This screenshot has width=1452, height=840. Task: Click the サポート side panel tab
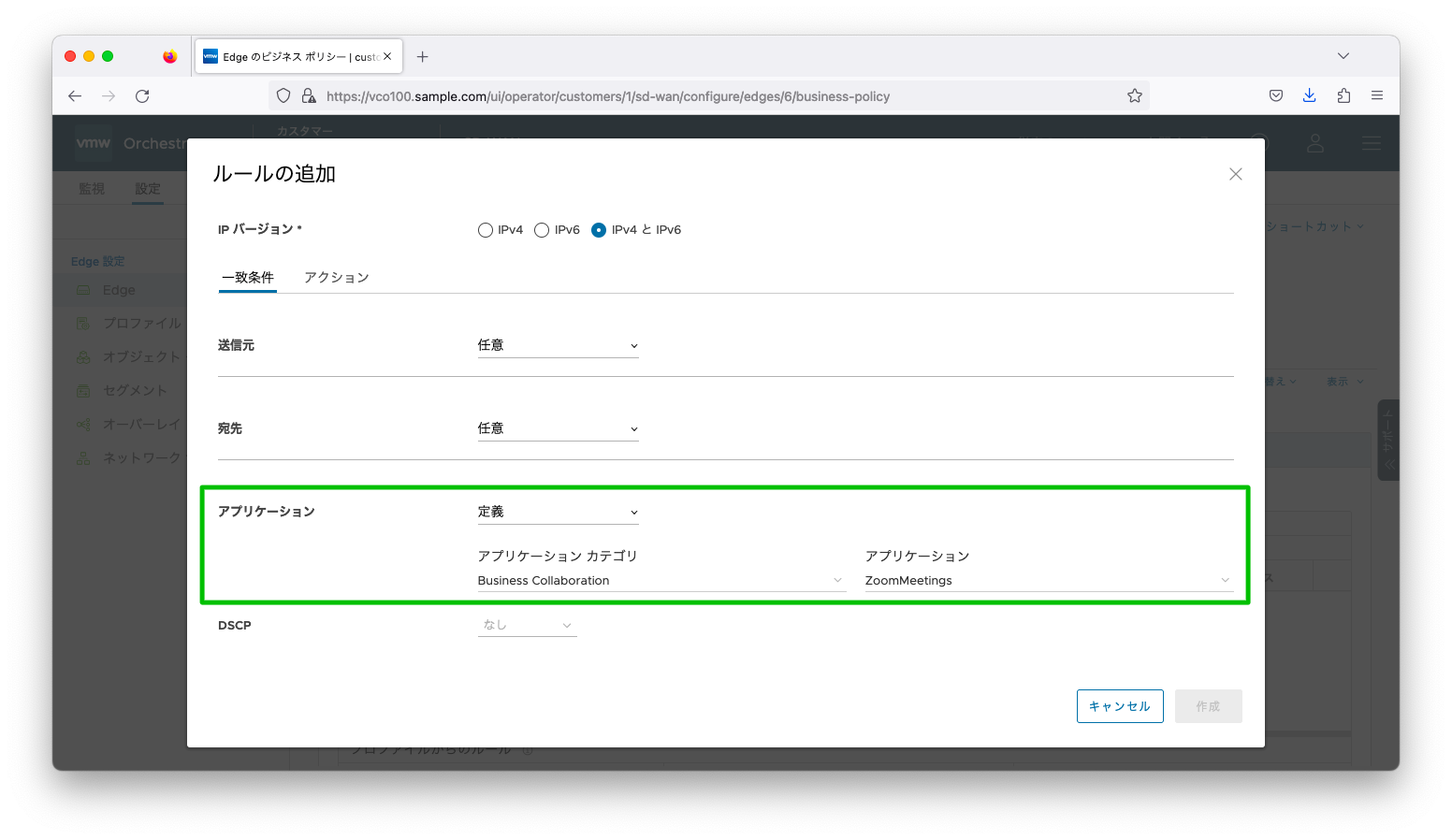1388,441
